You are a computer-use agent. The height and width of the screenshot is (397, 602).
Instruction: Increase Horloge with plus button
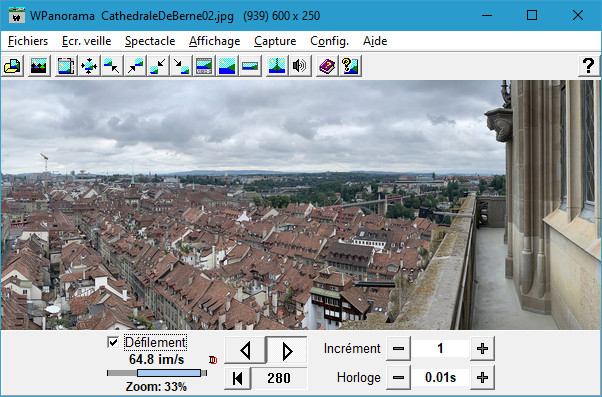pyautogui.click(x=482, y=378)
